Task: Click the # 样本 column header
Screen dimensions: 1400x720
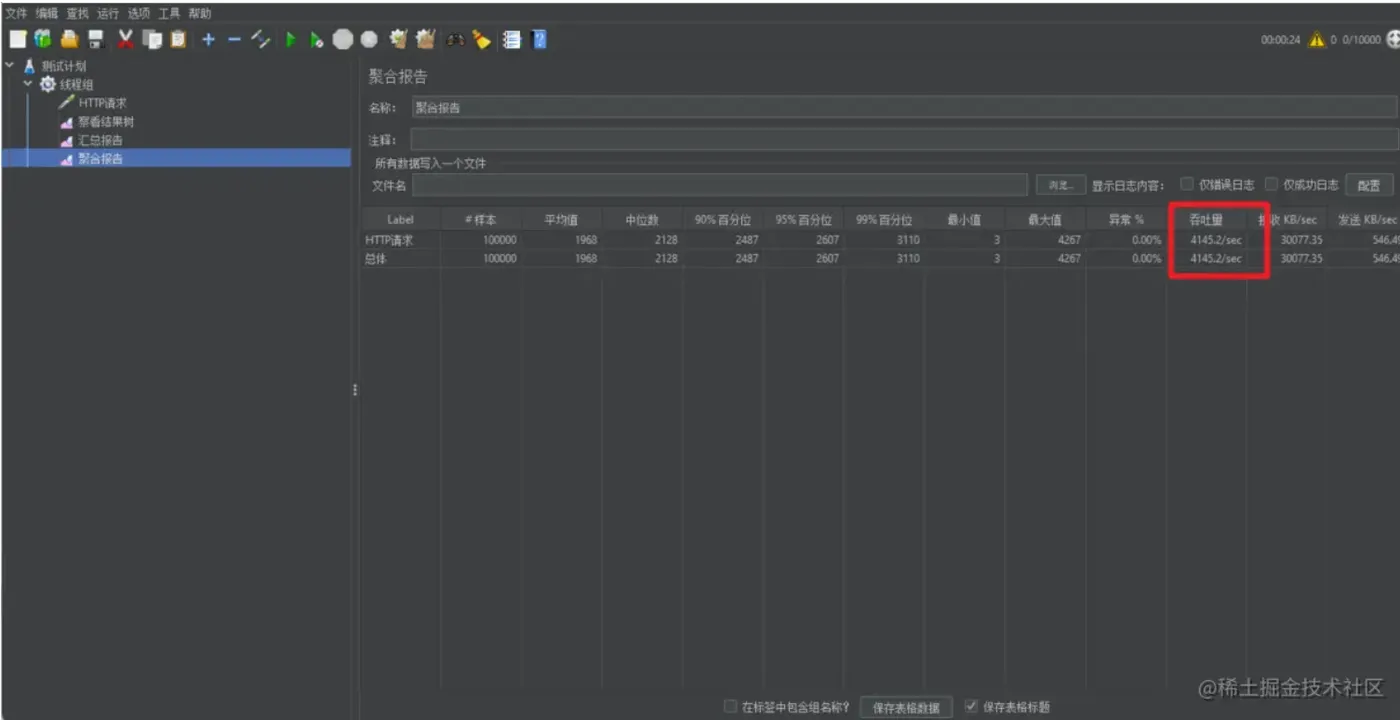Action: [480, 219]
